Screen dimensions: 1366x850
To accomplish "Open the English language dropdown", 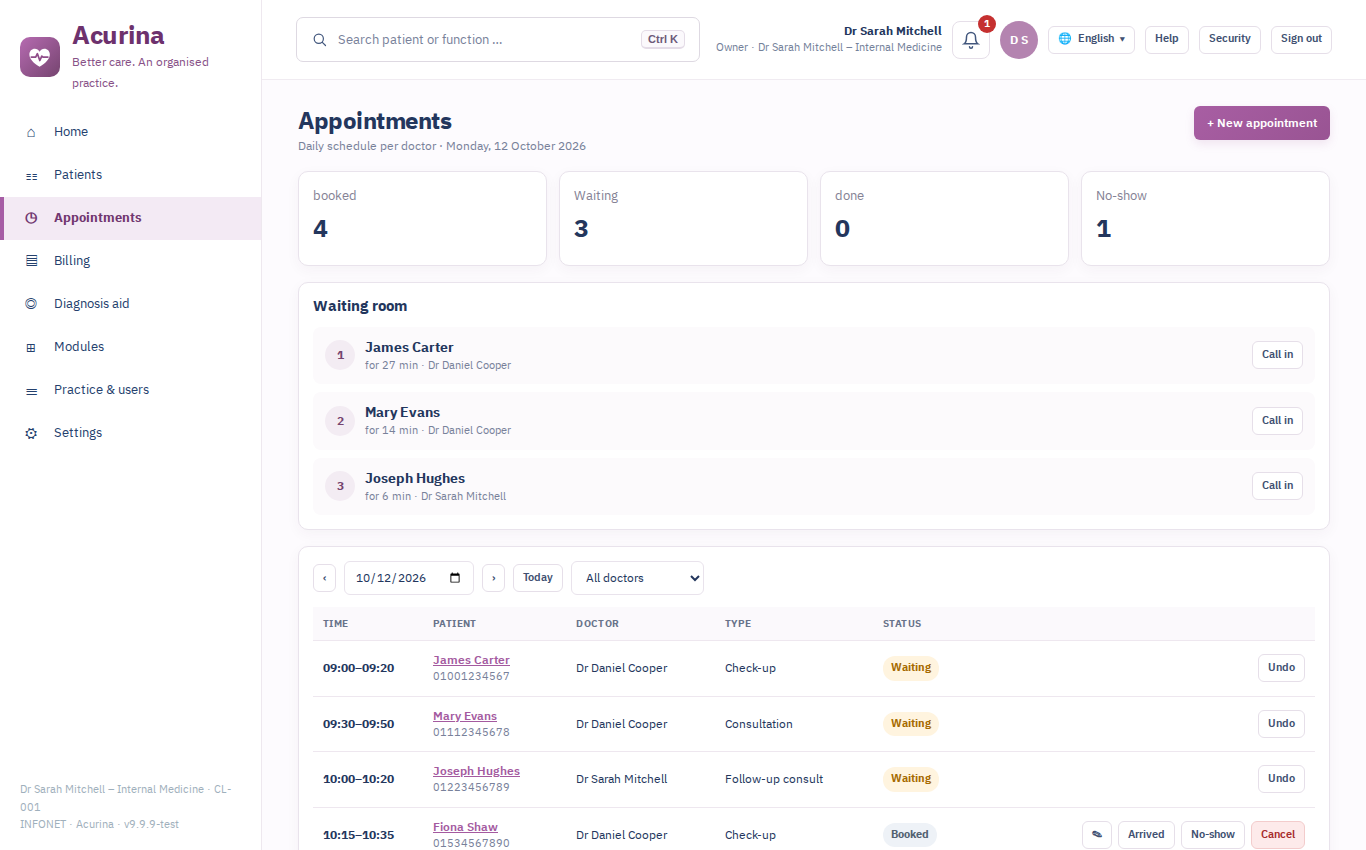I will [1091, 39].
